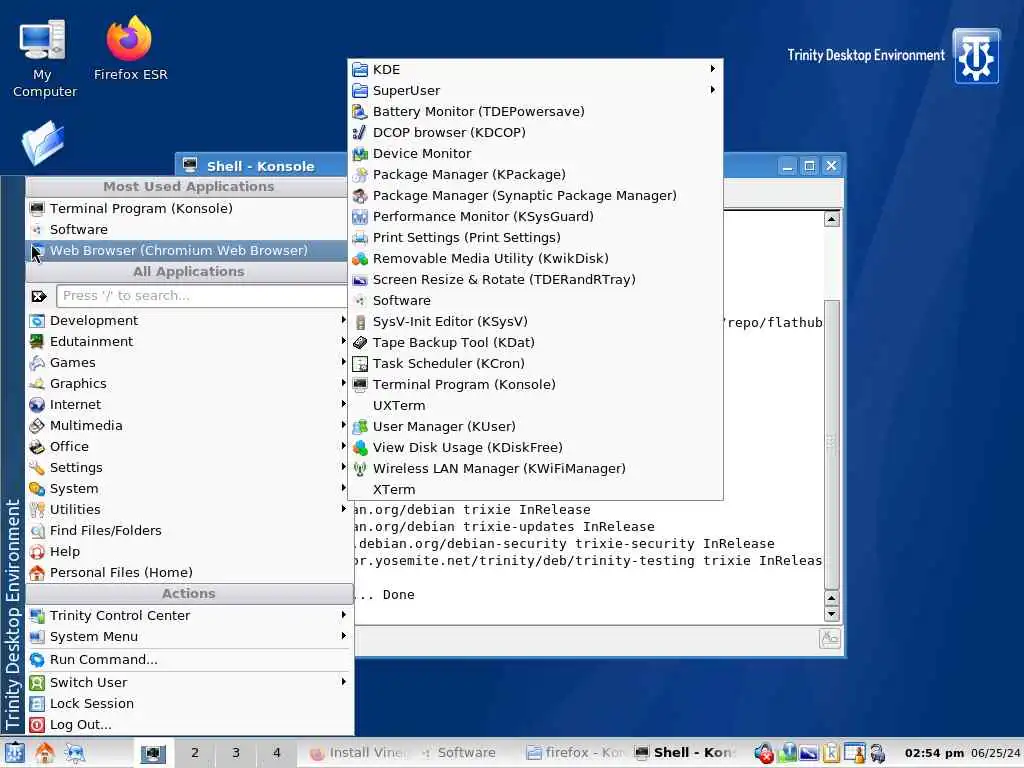Launch SysV-Init Editor (KSysV)
This screenshot has width=1024, height=768.
tap(535, 321)
